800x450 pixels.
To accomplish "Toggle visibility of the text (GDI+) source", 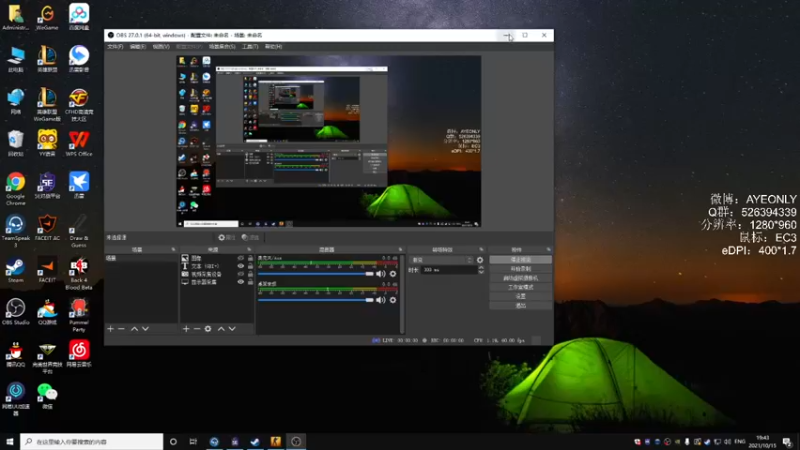I will pos(240,266).
